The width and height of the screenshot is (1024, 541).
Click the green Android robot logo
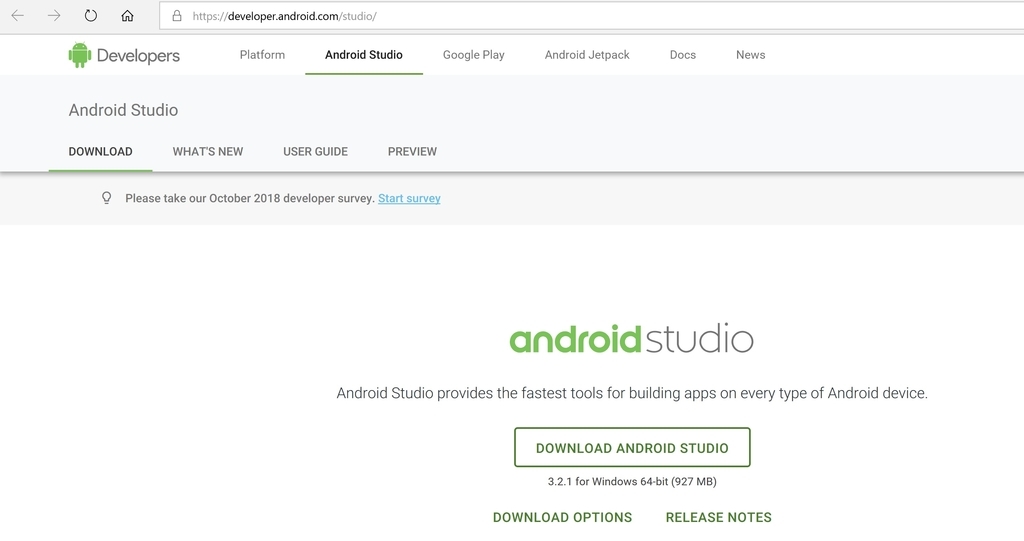tap(80, 56)
